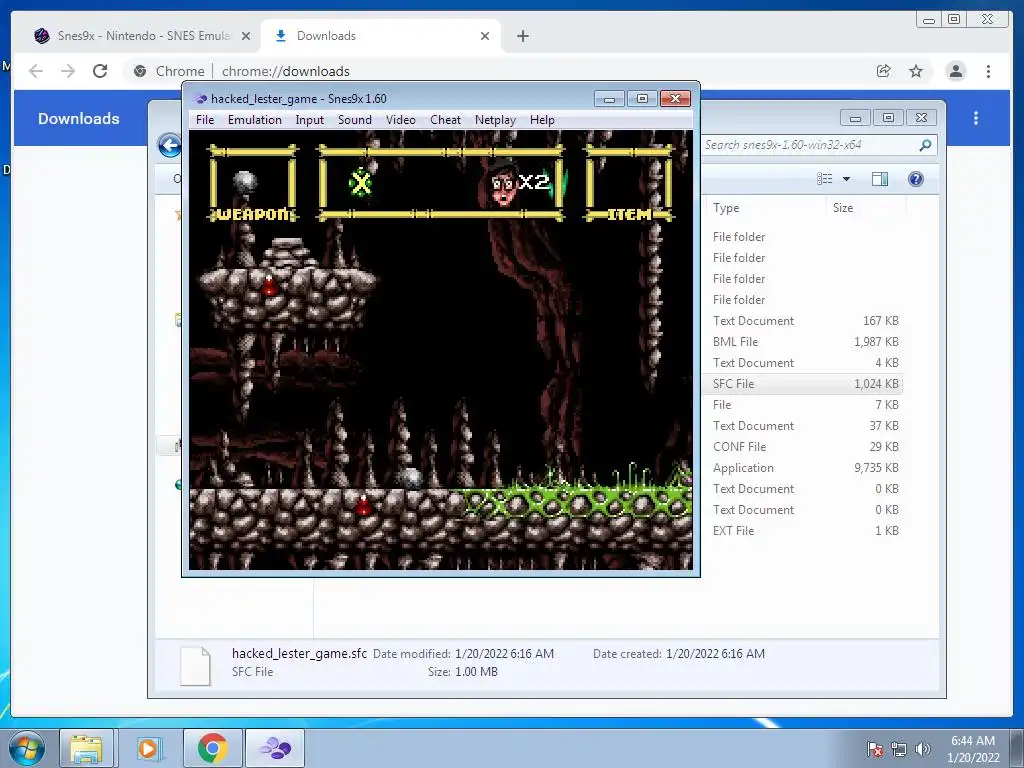Open Windows Media Player from the taskbar
The width and height of the screenshot is (1024, 768).
coord(148,748)
